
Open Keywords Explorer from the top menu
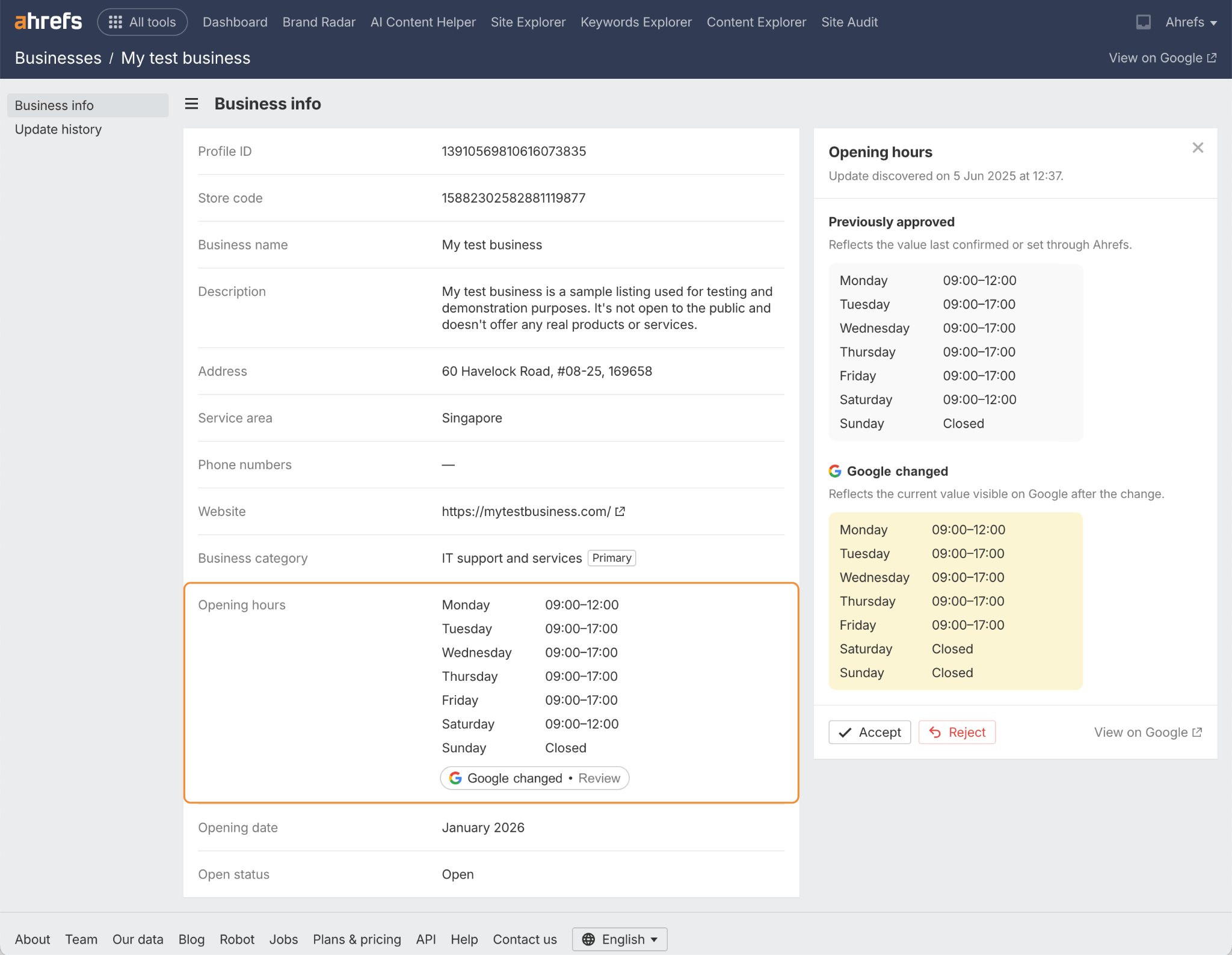[x=636, y=22]
